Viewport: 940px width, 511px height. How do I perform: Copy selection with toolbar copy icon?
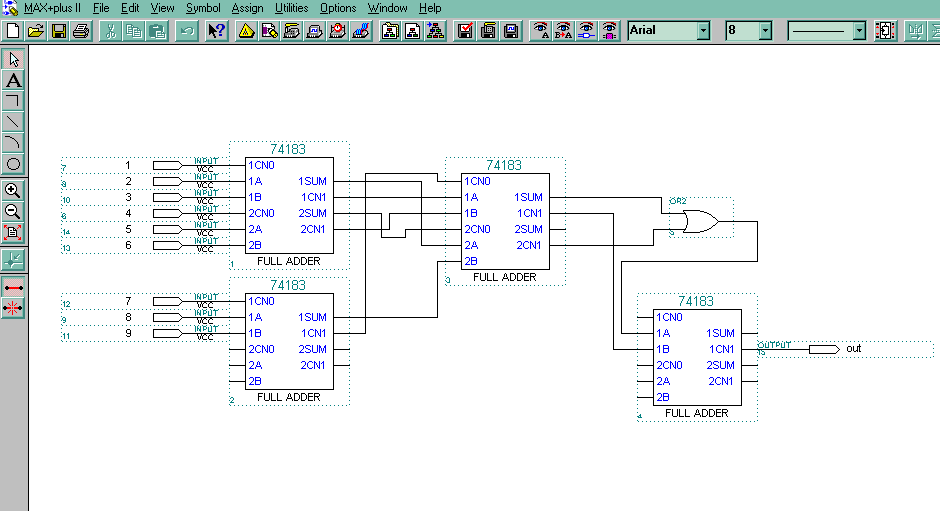134,31
